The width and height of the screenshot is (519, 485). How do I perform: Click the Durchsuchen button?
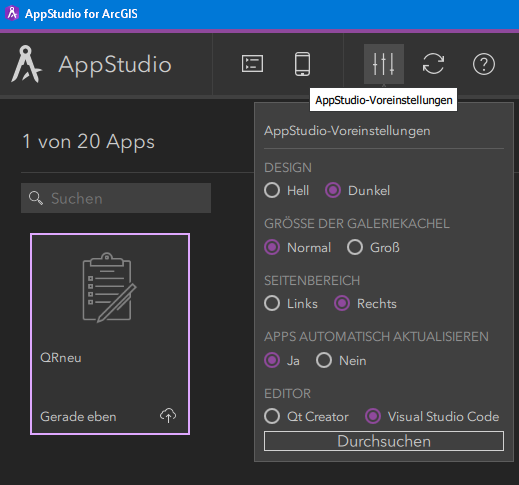(x=384, y=441)
